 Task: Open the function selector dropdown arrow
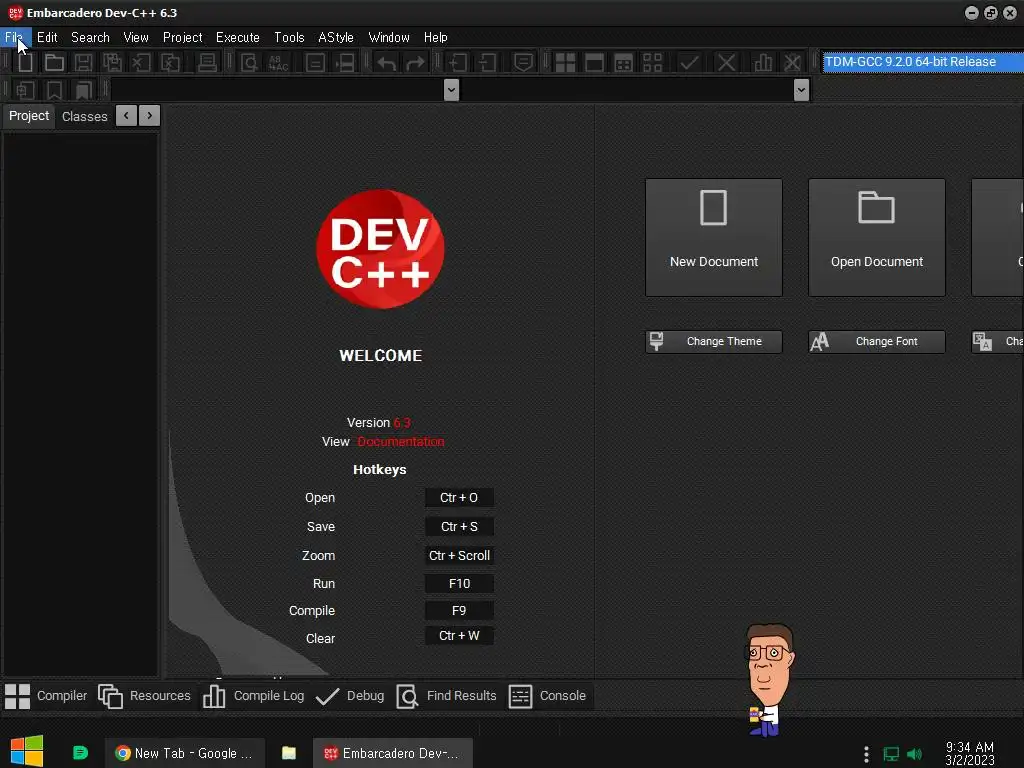[x=801, y=90]
